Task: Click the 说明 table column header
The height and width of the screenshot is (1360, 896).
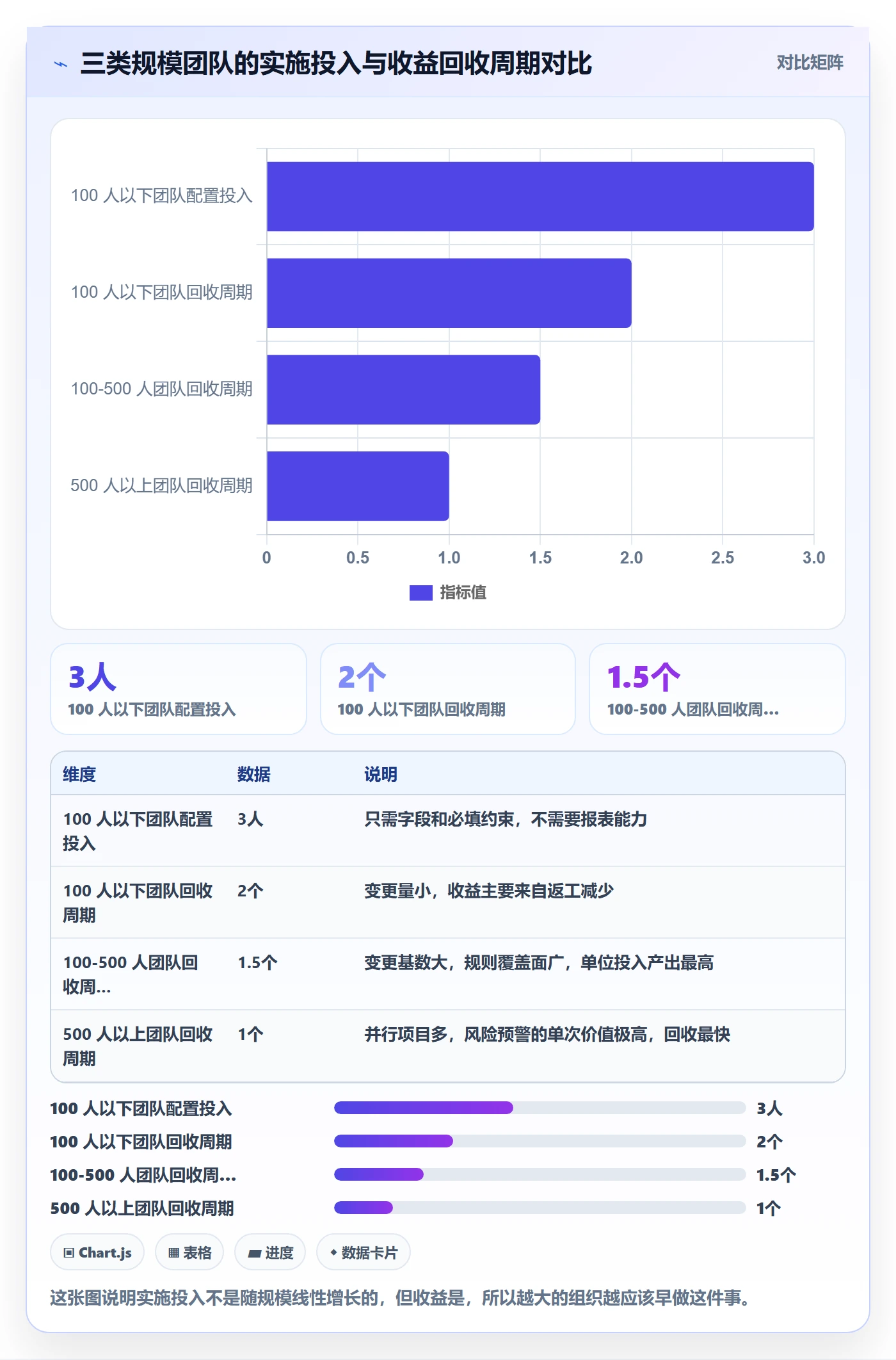Action: tap(381, 774)
